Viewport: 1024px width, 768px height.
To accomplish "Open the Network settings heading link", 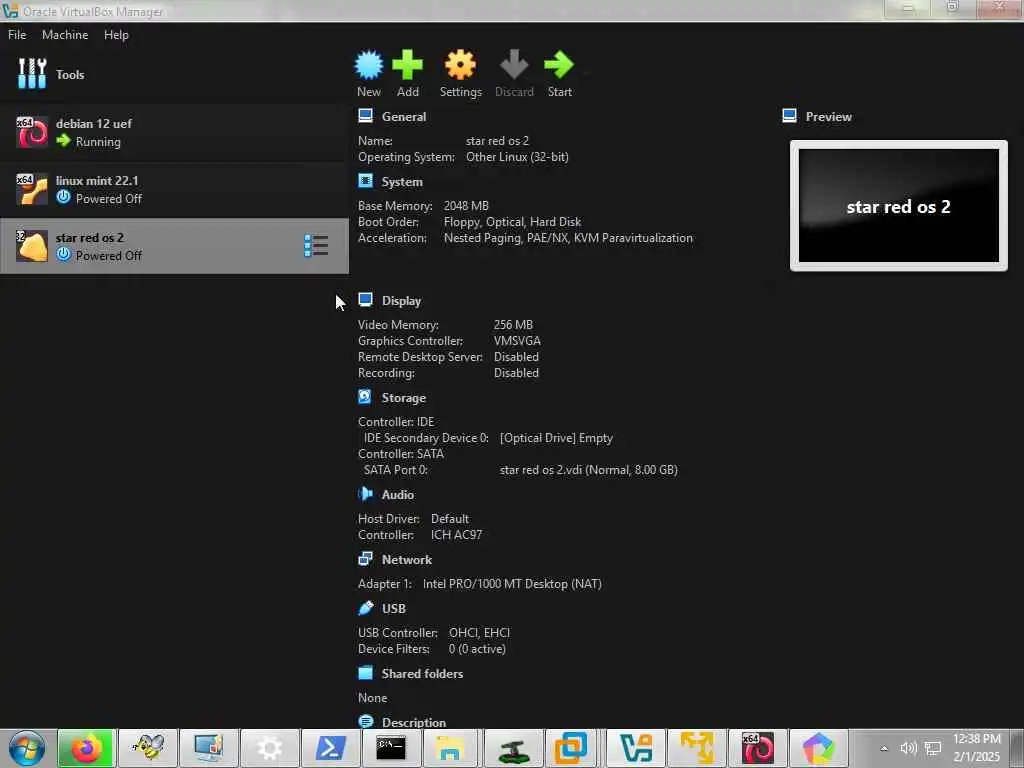I will (406, 560).
